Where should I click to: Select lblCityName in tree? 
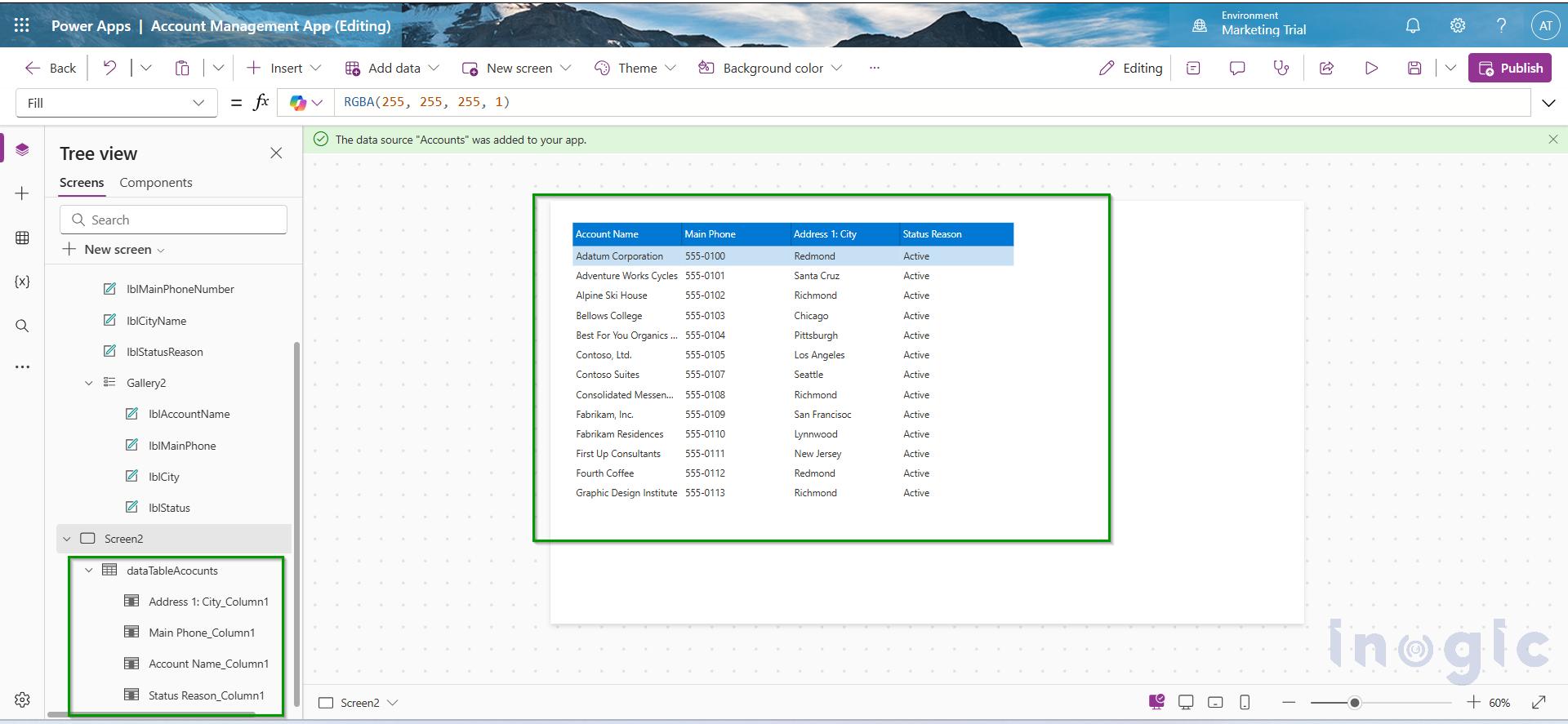(156, 321)
